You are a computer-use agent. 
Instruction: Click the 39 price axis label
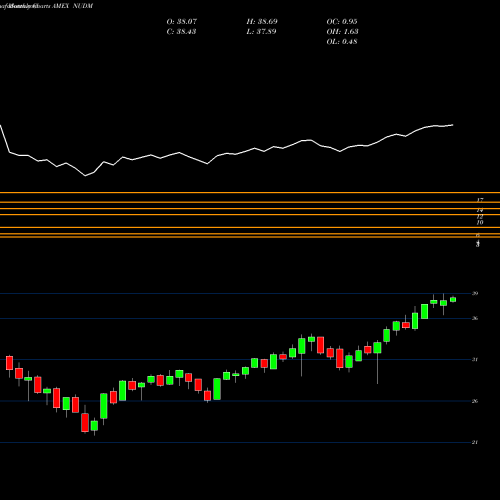coord(475,293)
